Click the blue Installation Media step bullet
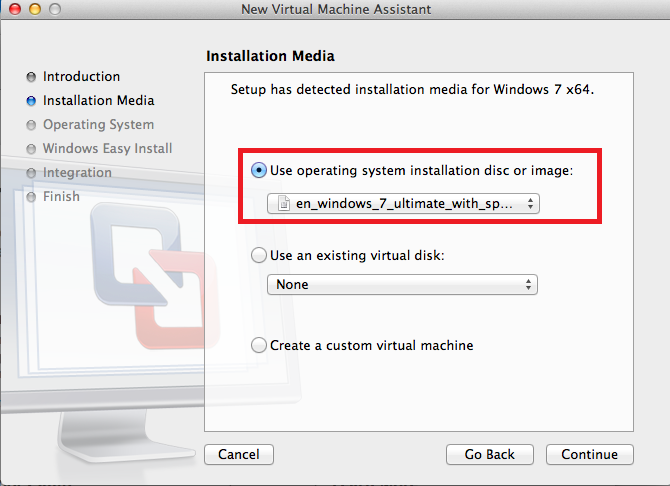Image resolution: width=670 pixels, height=486 pixels. coord(32,101)
